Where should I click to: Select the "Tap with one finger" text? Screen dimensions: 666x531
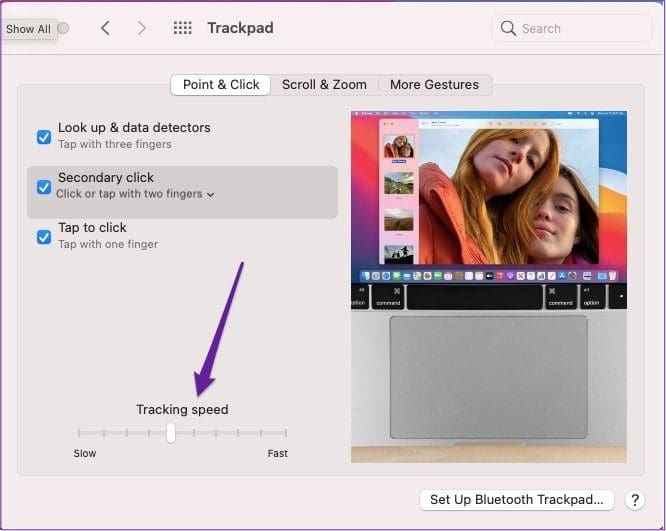pos(108,244)
